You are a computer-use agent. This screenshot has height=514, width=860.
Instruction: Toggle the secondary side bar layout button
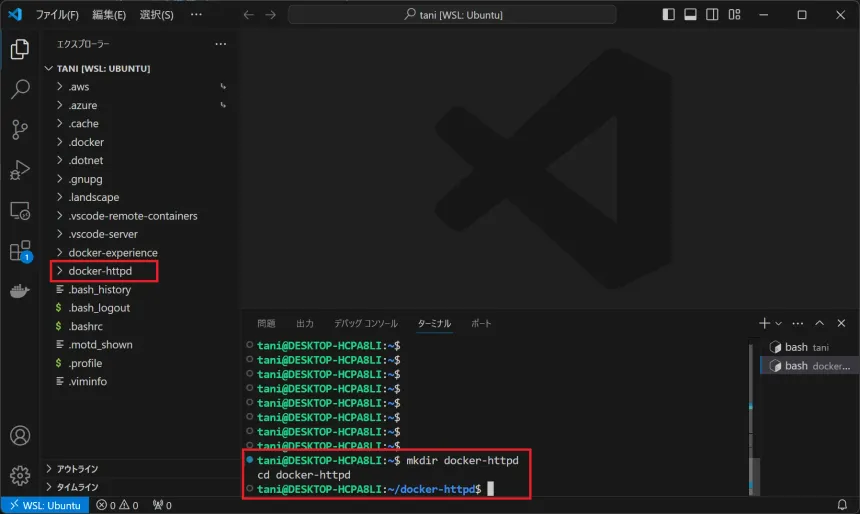(x=713, y=15)
